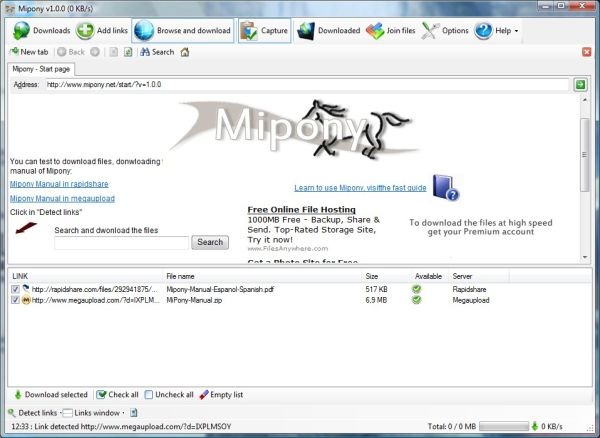Open Mipony Manual in rapidshare link
600x438 pixels.
pos(59,184)
